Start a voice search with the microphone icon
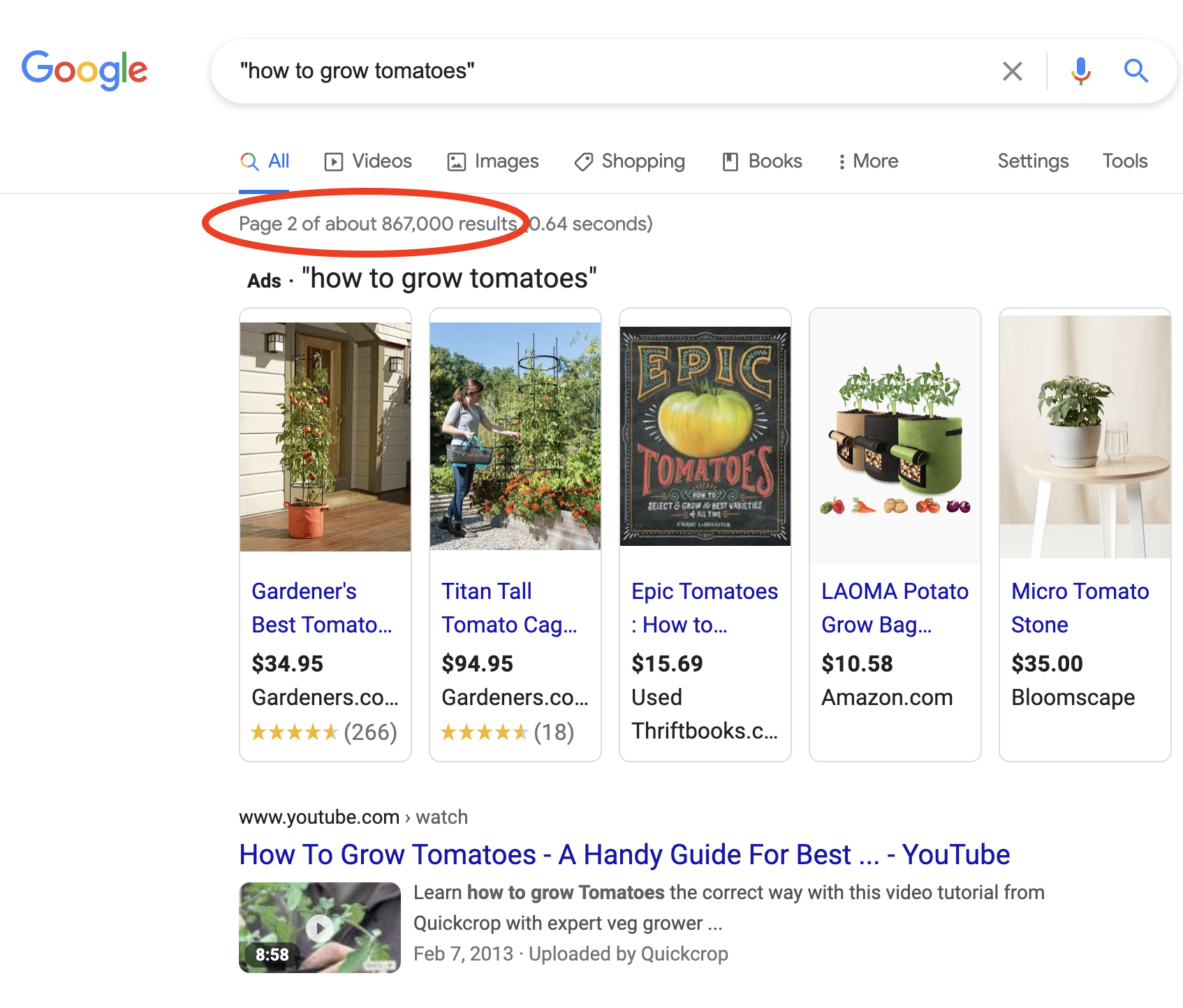This screenshot has height=1008, width=1183. click(1080, 71)
